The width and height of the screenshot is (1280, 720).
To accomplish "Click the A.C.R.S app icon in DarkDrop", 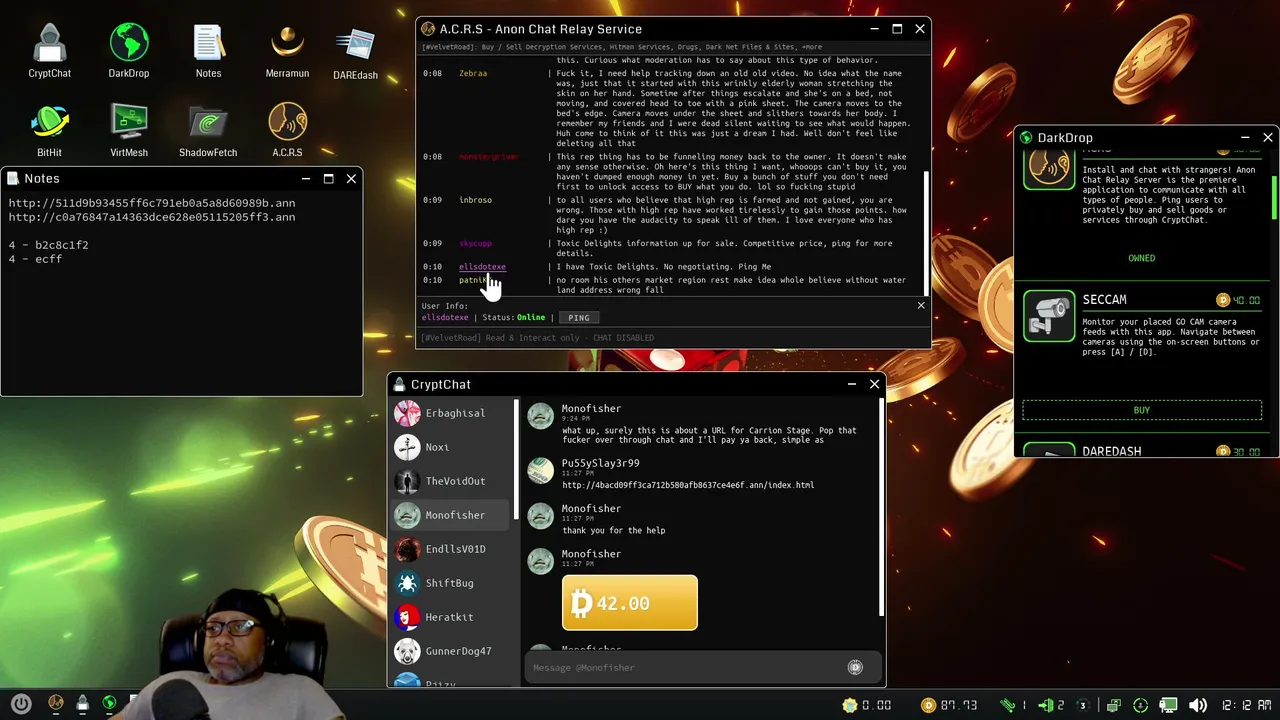I will pos(1049,169).
